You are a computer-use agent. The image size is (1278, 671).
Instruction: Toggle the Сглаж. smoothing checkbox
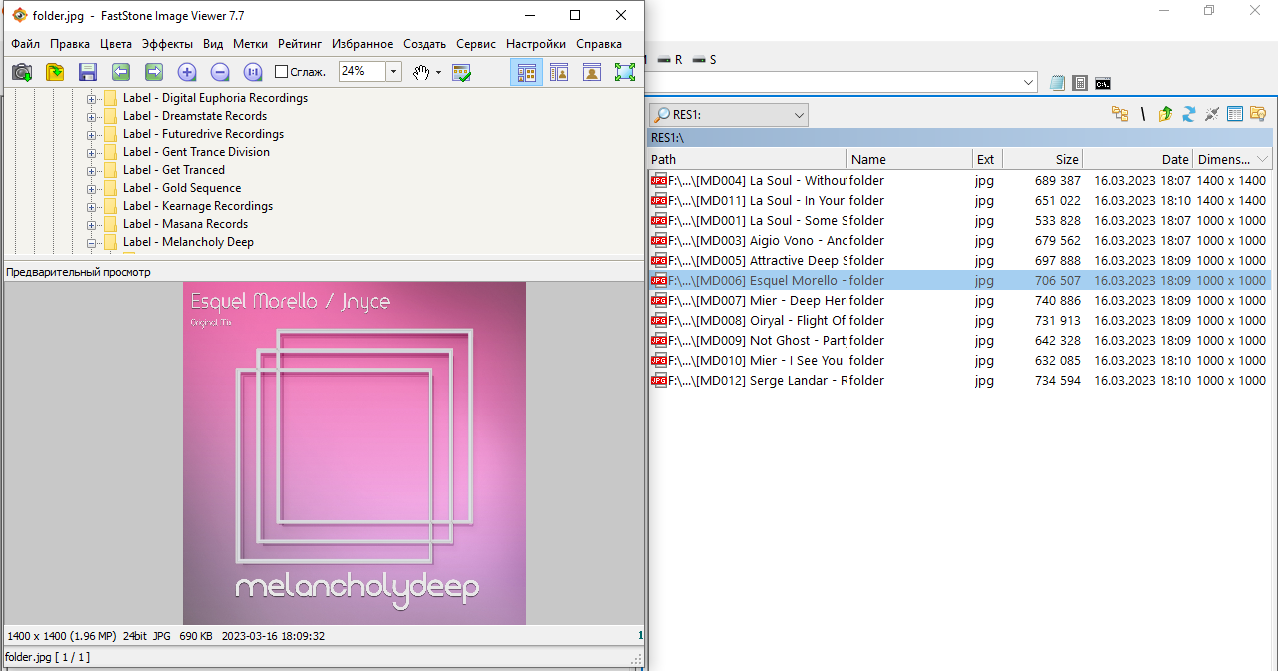coord(282,72)
